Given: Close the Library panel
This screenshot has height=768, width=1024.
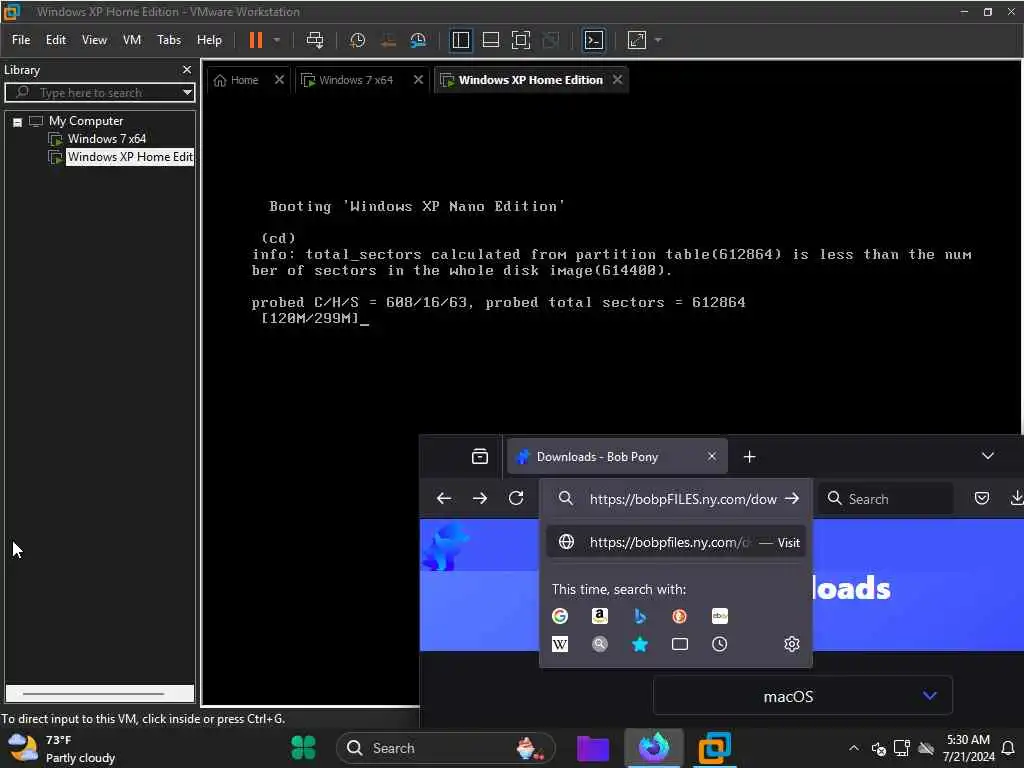Looking at the screenshot, I should 187,69.
